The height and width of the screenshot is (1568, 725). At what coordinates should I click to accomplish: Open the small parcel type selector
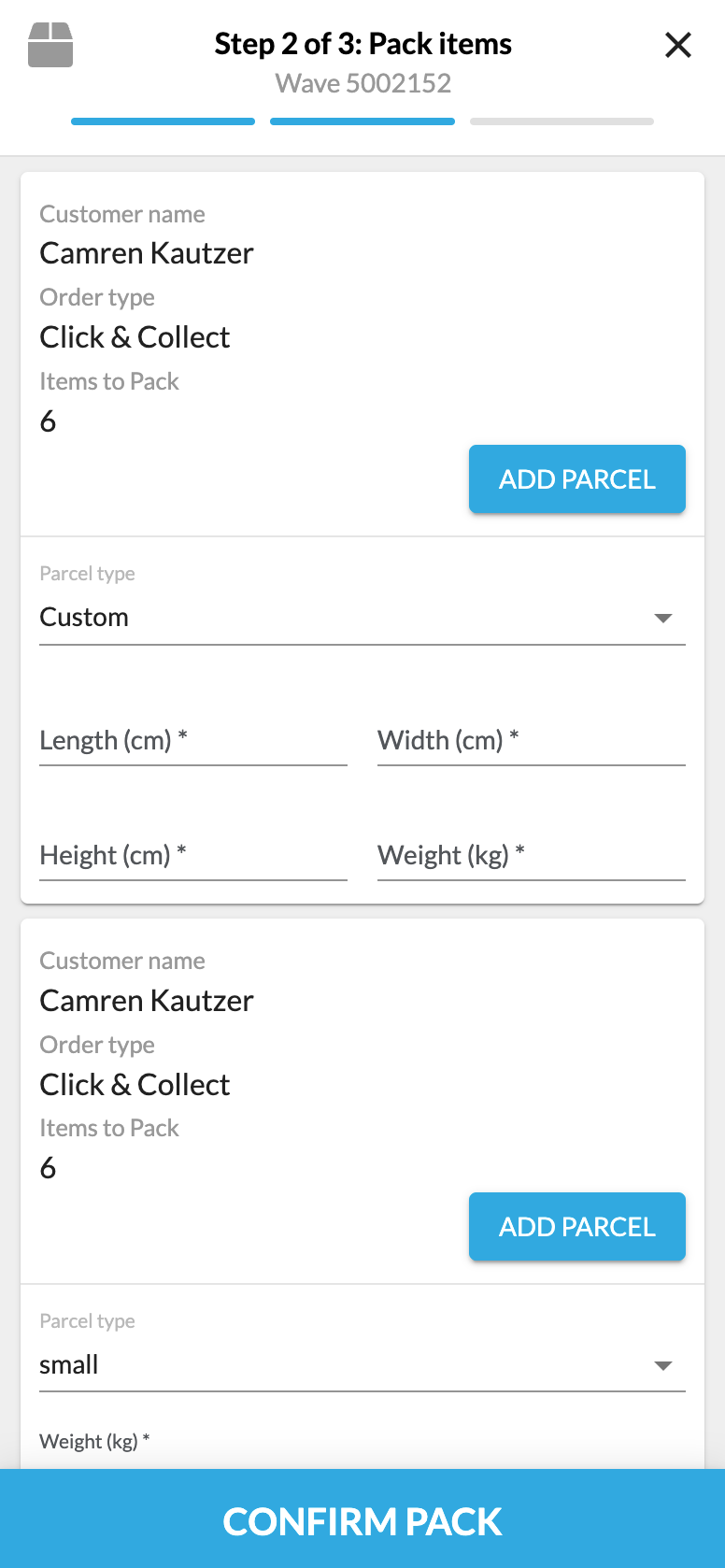pos(362,1364)
